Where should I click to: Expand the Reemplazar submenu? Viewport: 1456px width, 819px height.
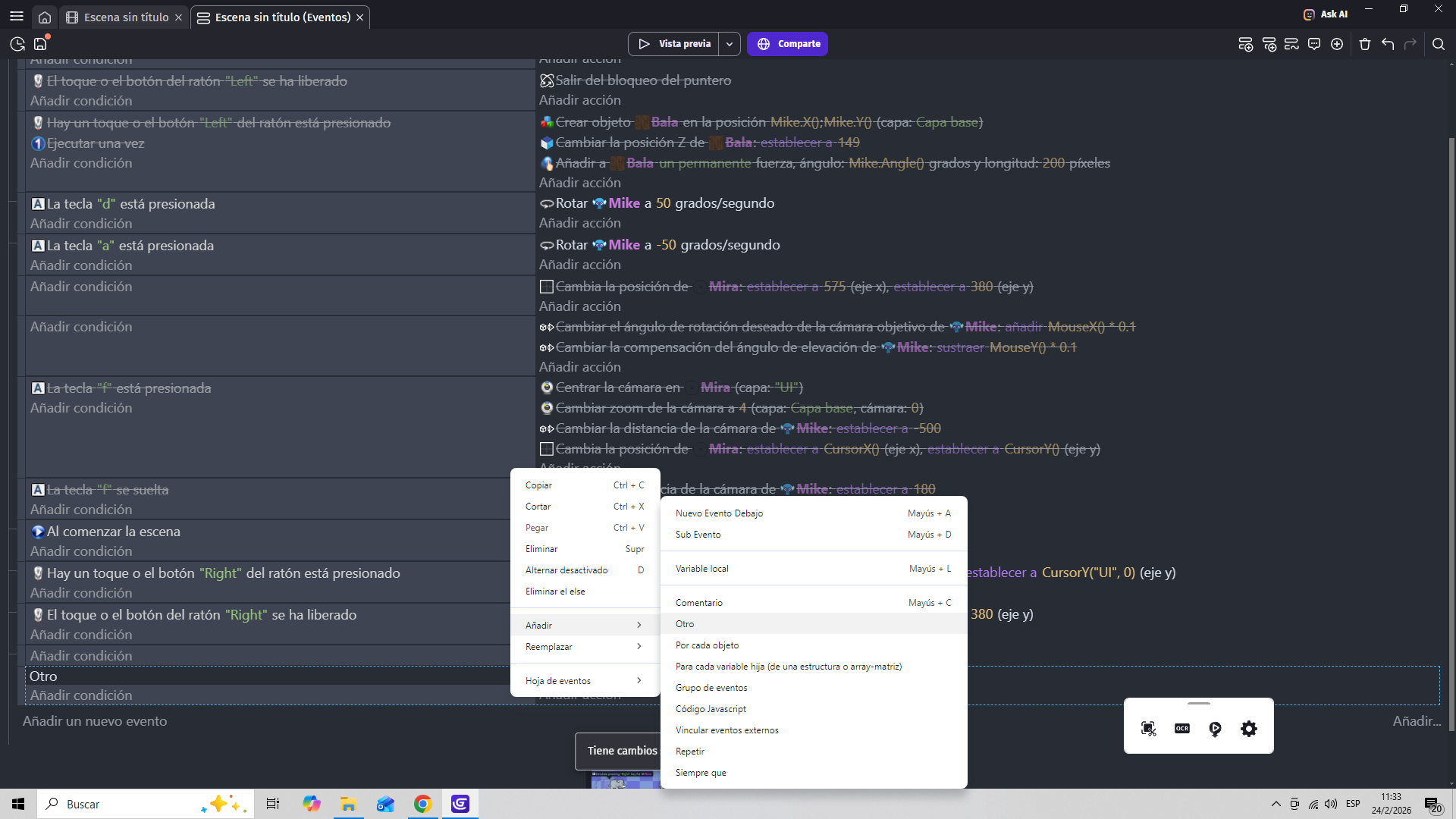pos(584,647)
